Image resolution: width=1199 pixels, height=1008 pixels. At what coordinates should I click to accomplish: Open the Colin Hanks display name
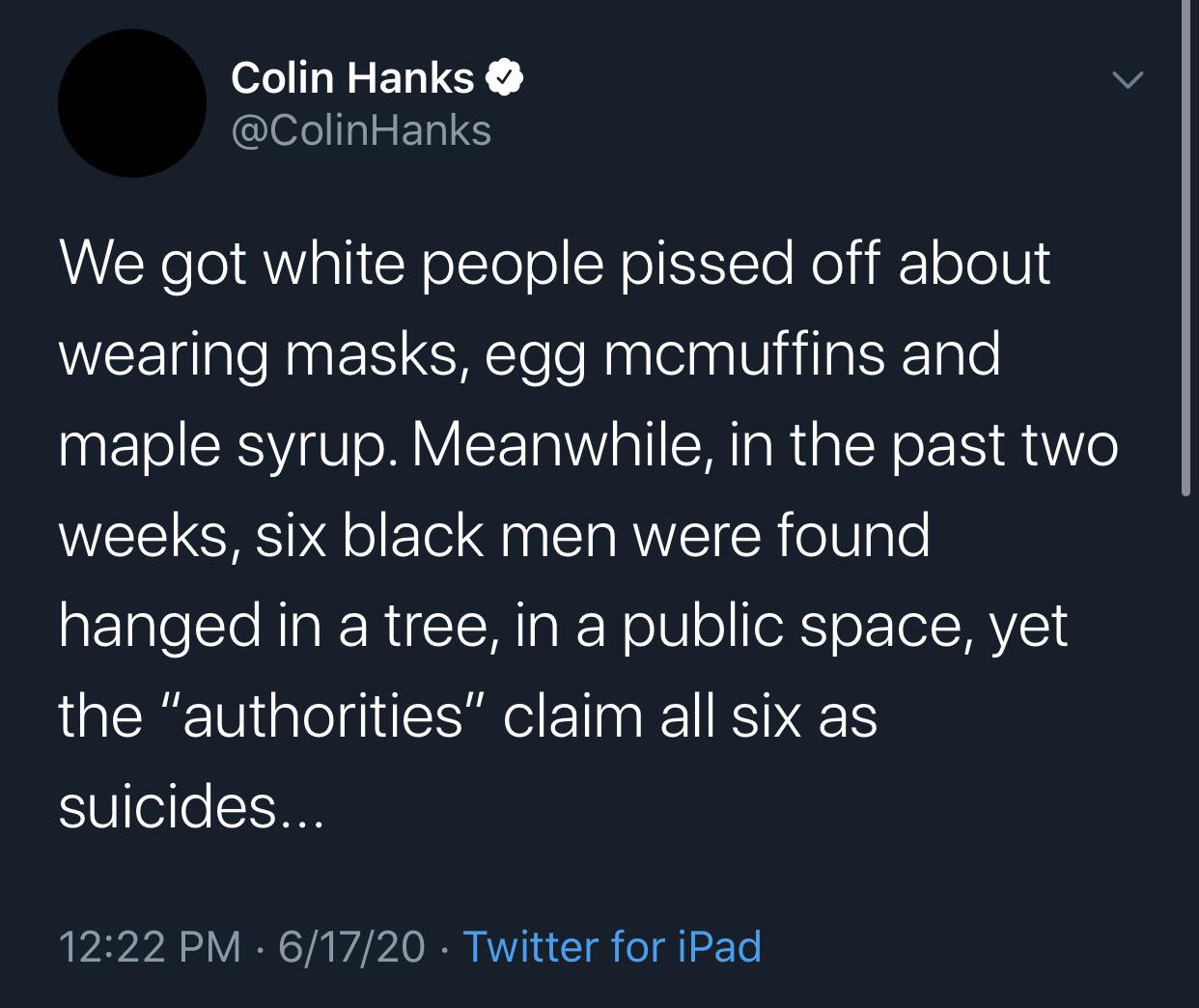click(x=352, y=78)
